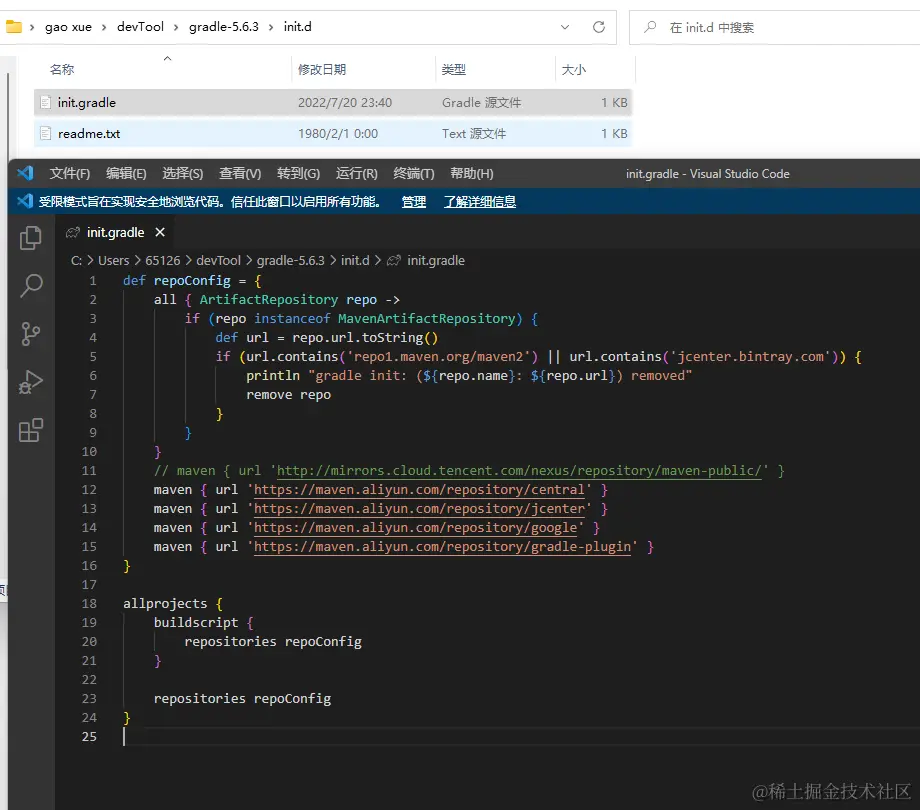Click 'init.d' in the VS Code breadcrumb

point(355,260)
